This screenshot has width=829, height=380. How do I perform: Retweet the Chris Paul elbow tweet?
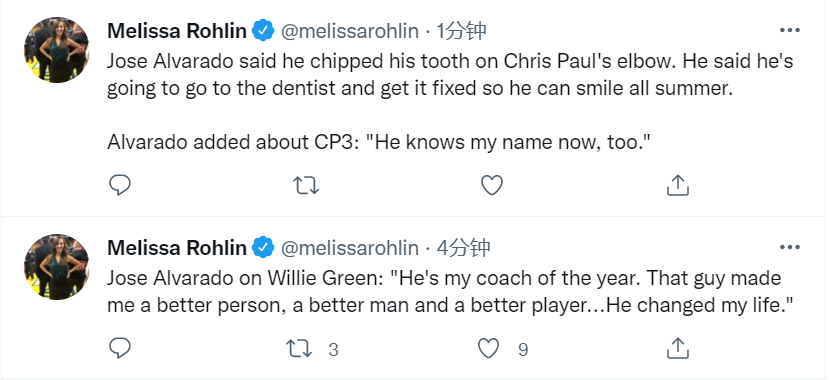(306, 185)
